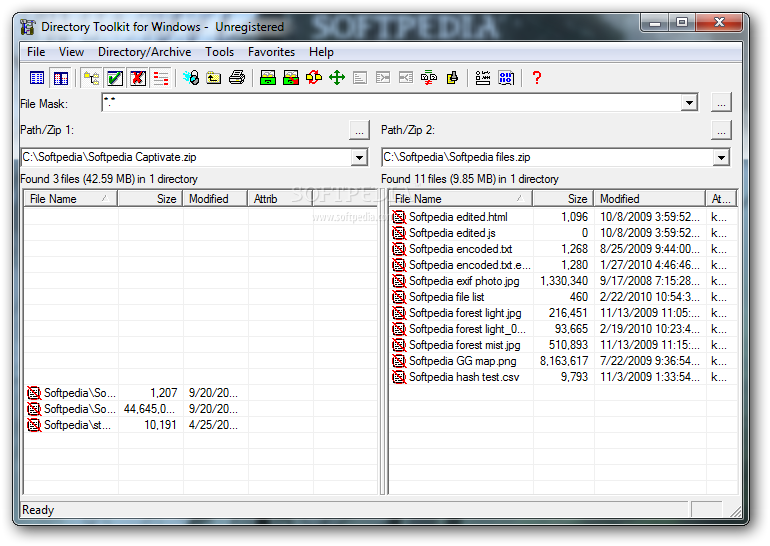Click the yellow stamp toolbar icon
Viewport: 770px width, 546px height.
coord(452,78)
